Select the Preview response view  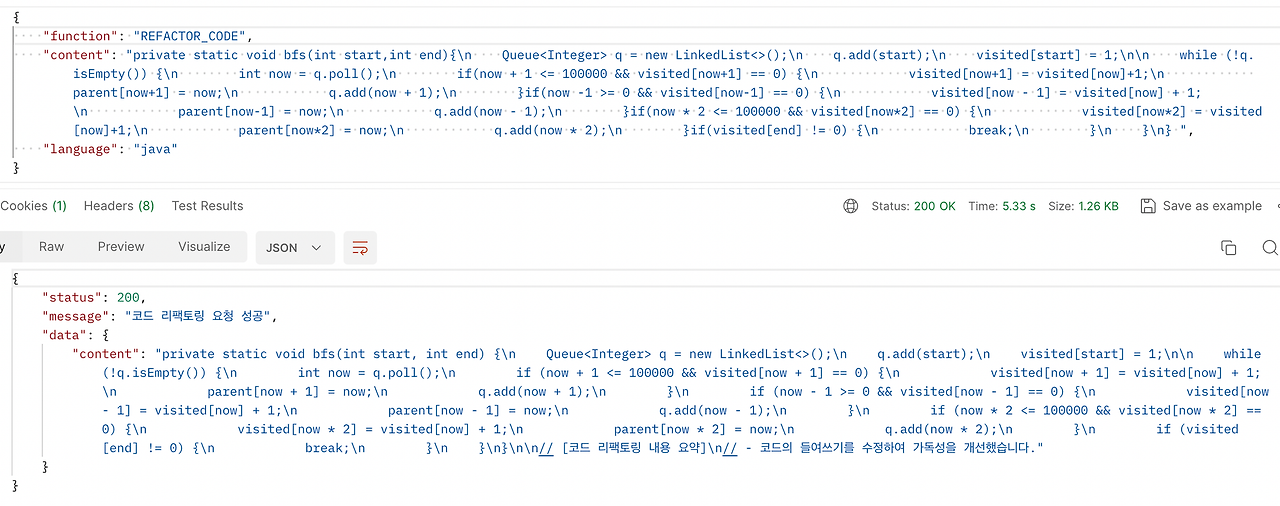(121, 246)
